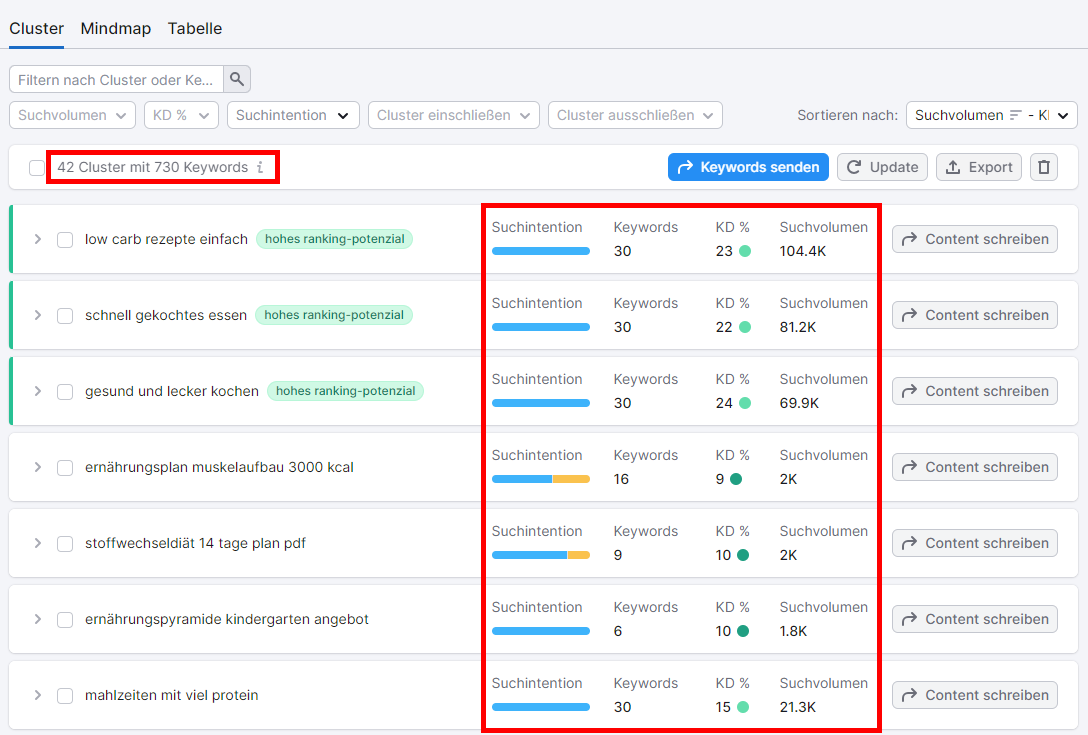
Task: Select the low carb rezepte einfach cluster checkbox
Action: click(x=65, y=239)
